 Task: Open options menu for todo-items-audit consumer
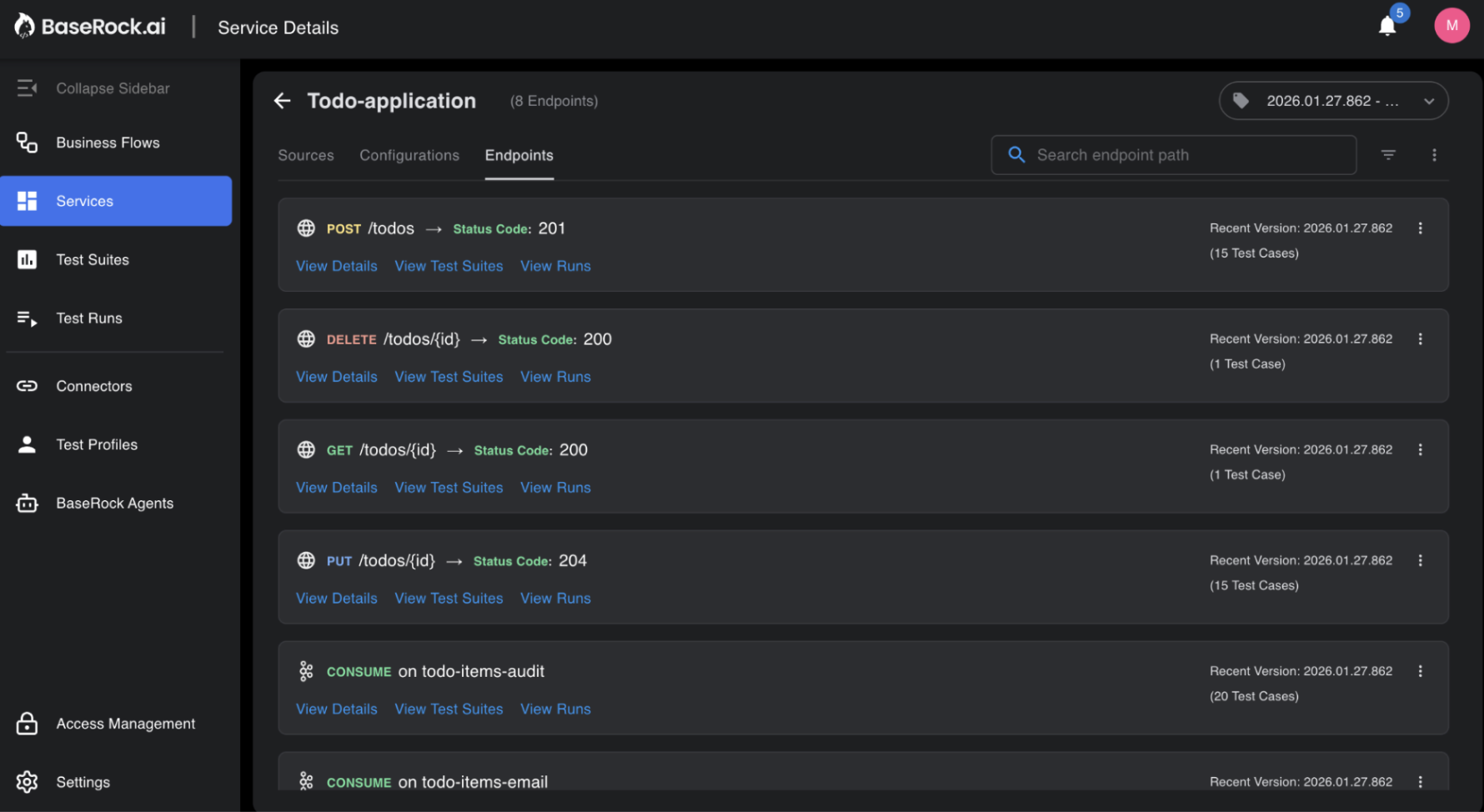click(1420, 671)
